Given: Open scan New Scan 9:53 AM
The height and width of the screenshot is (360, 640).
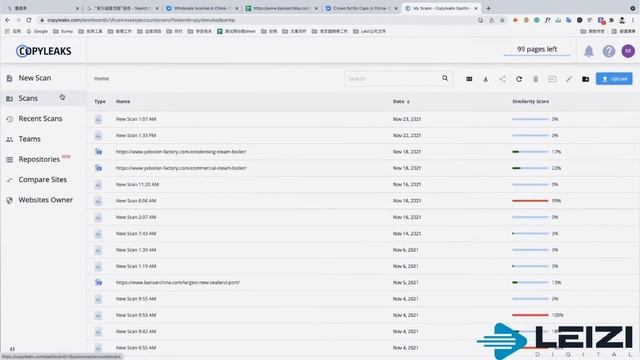Looking at the screenshot, I should coord(136,315).
